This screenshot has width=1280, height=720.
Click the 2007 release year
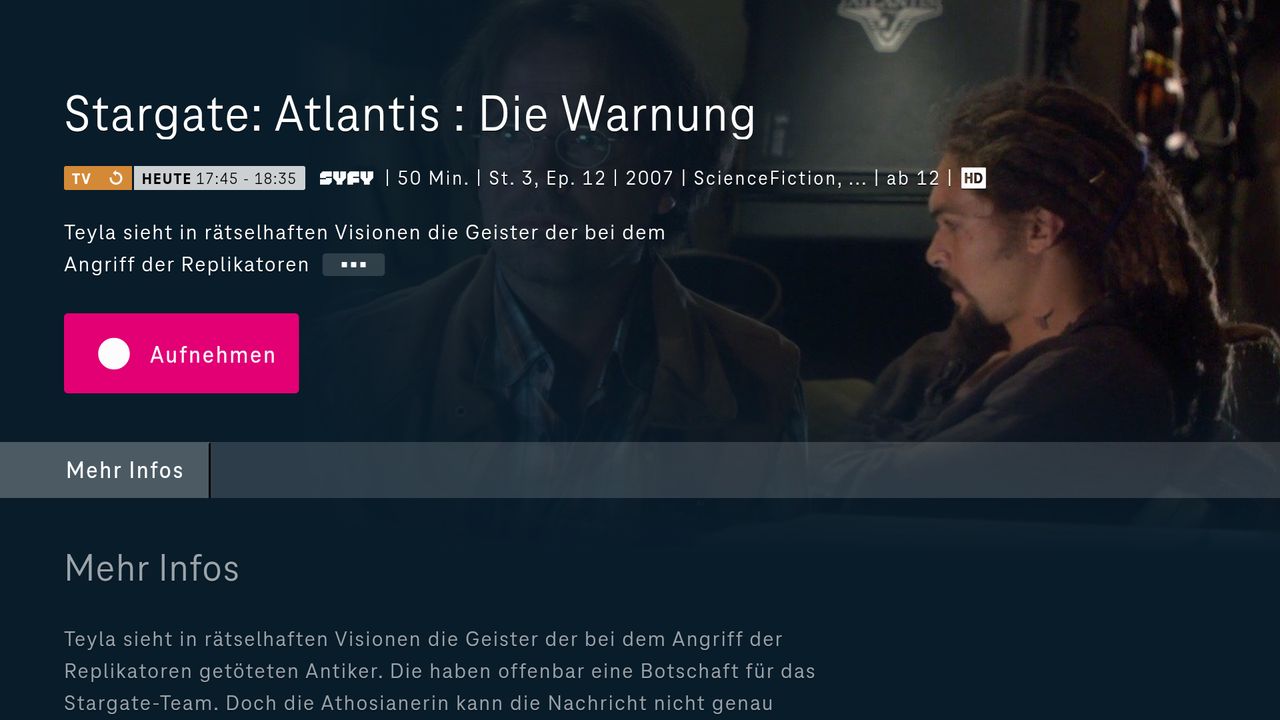(x=650, y=178)
